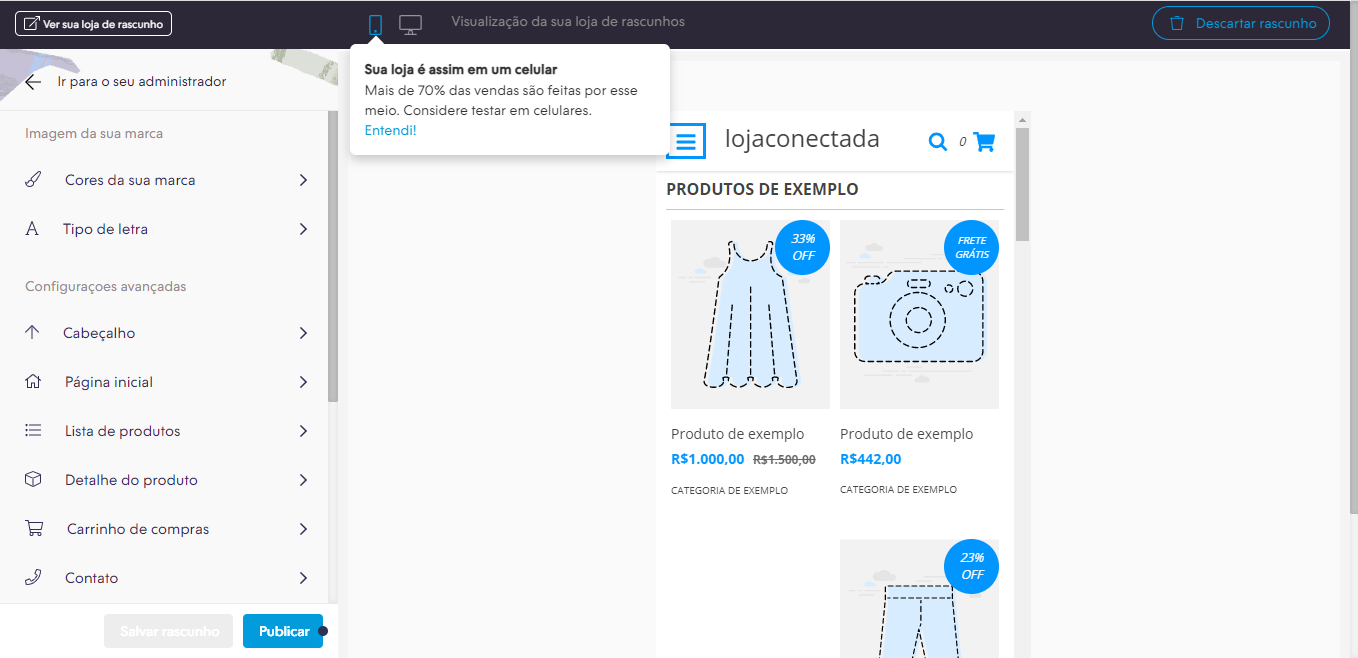Switch to the desktop monitor preview icon

(x=410, y=25)
